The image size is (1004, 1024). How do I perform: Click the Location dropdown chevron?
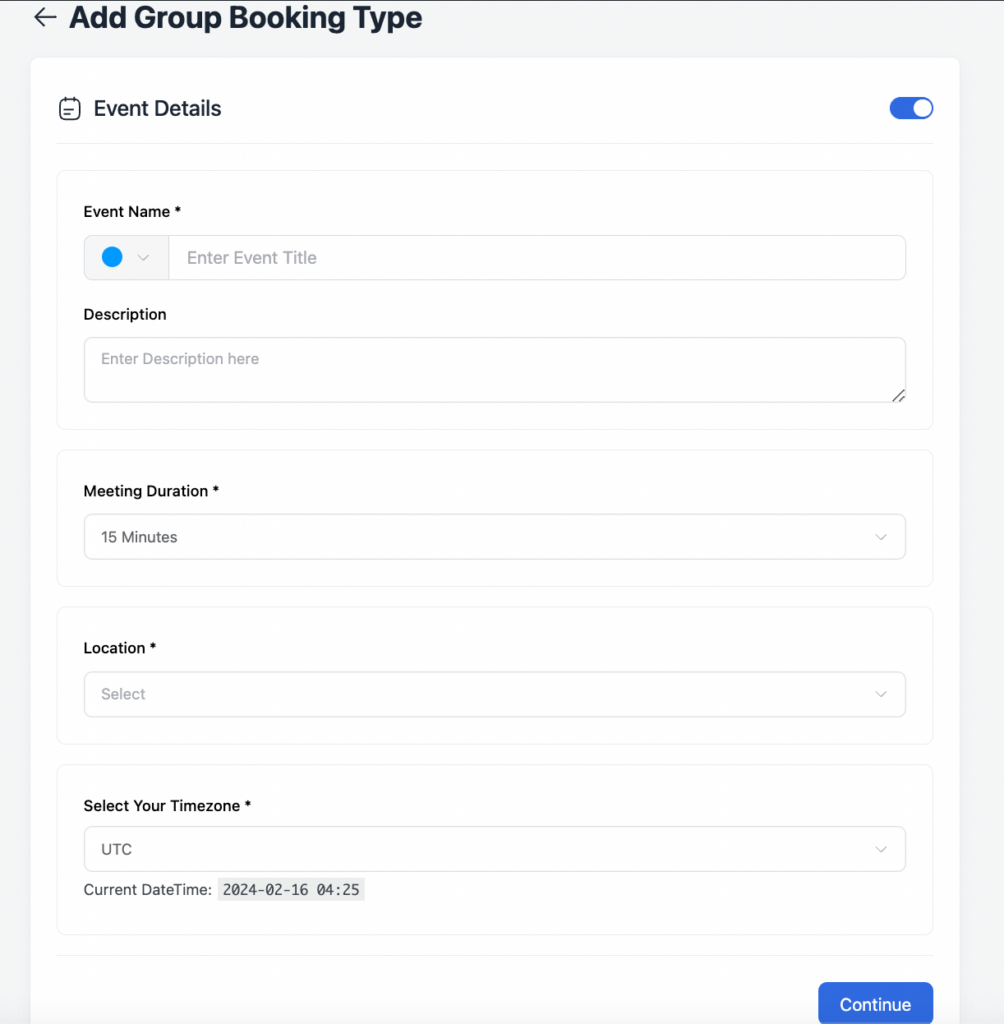click(x=881, y=694)
